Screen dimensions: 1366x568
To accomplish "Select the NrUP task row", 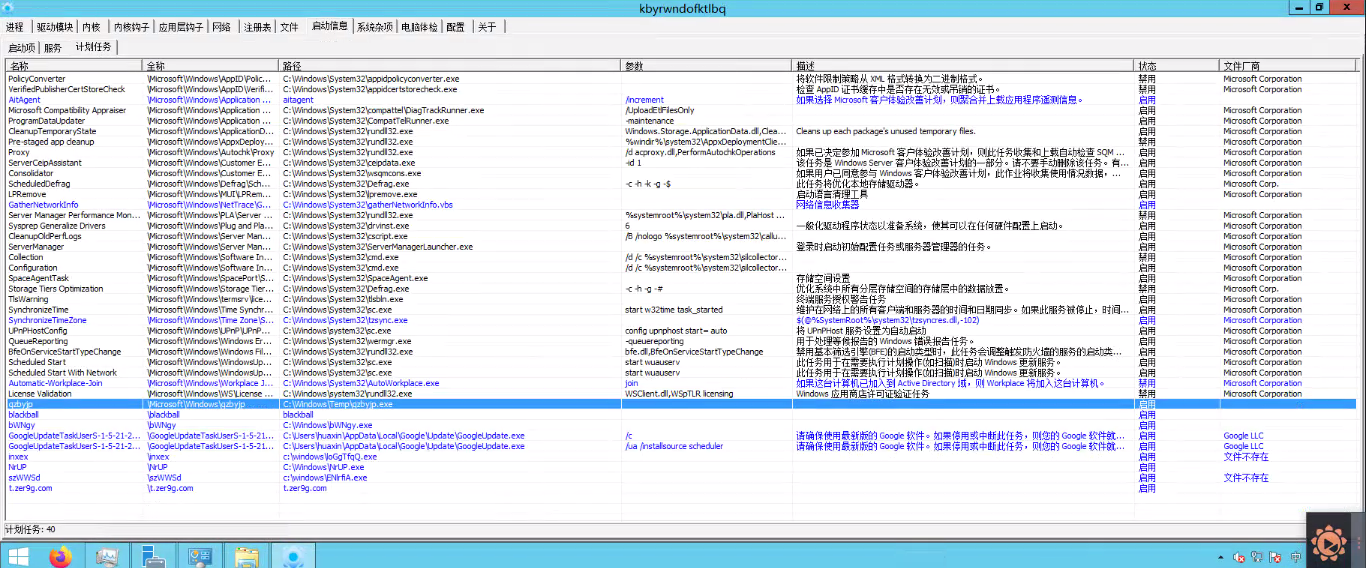I will click(680, 467).
